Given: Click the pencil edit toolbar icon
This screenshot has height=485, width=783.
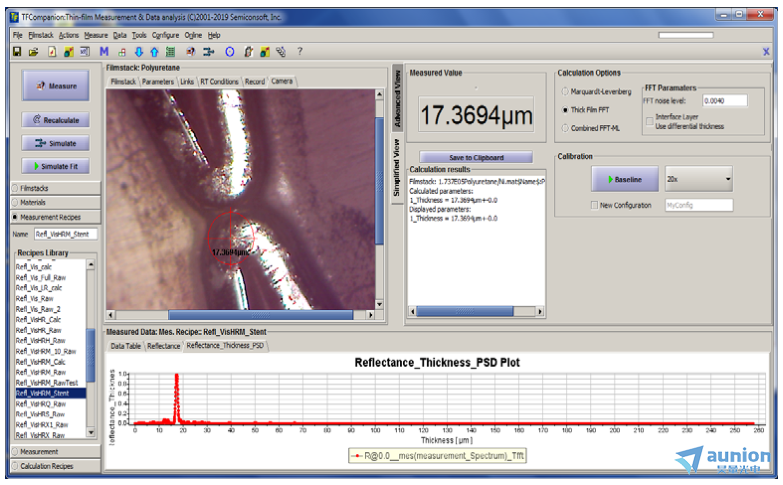Looking at the screenshot, I should click(248, 52).
